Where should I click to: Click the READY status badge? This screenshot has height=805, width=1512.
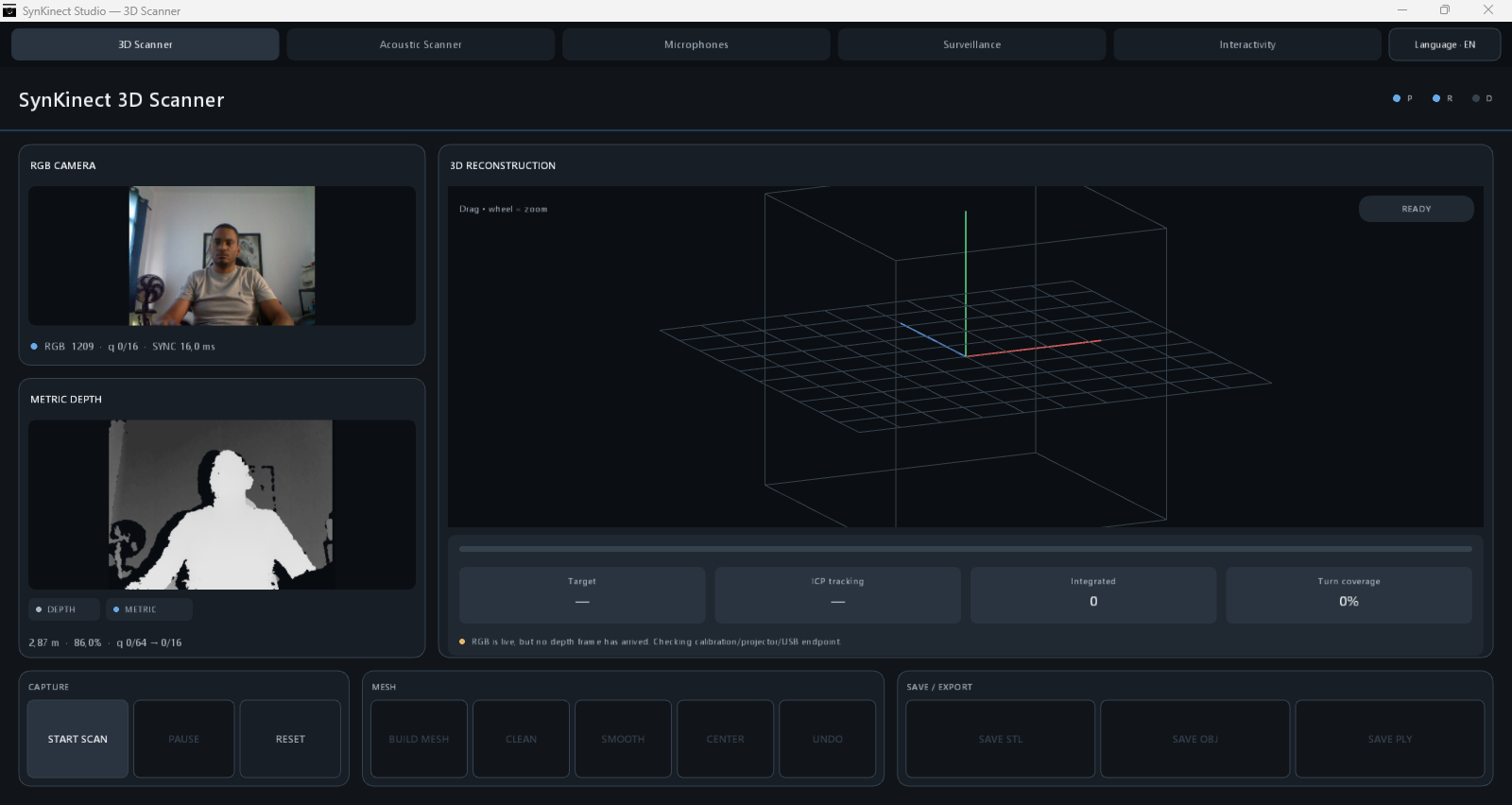click(1416, 209)
